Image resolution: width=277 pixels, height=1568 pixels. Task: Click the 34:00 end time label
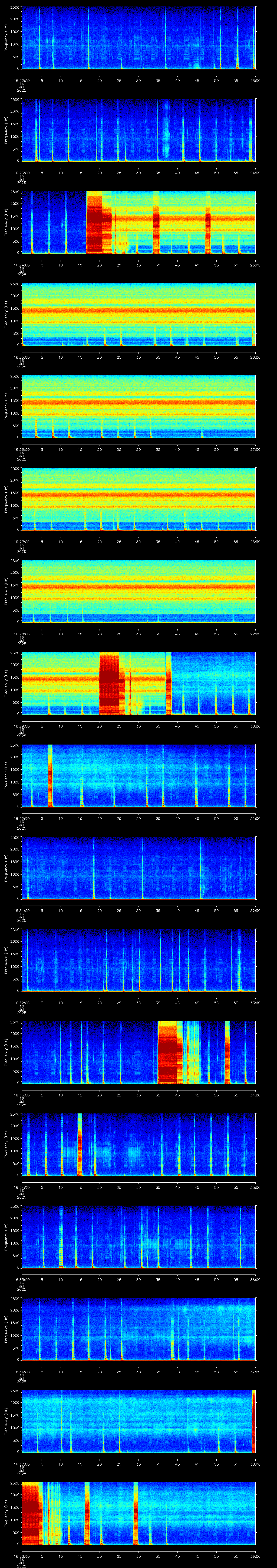tap(256, 1095)
